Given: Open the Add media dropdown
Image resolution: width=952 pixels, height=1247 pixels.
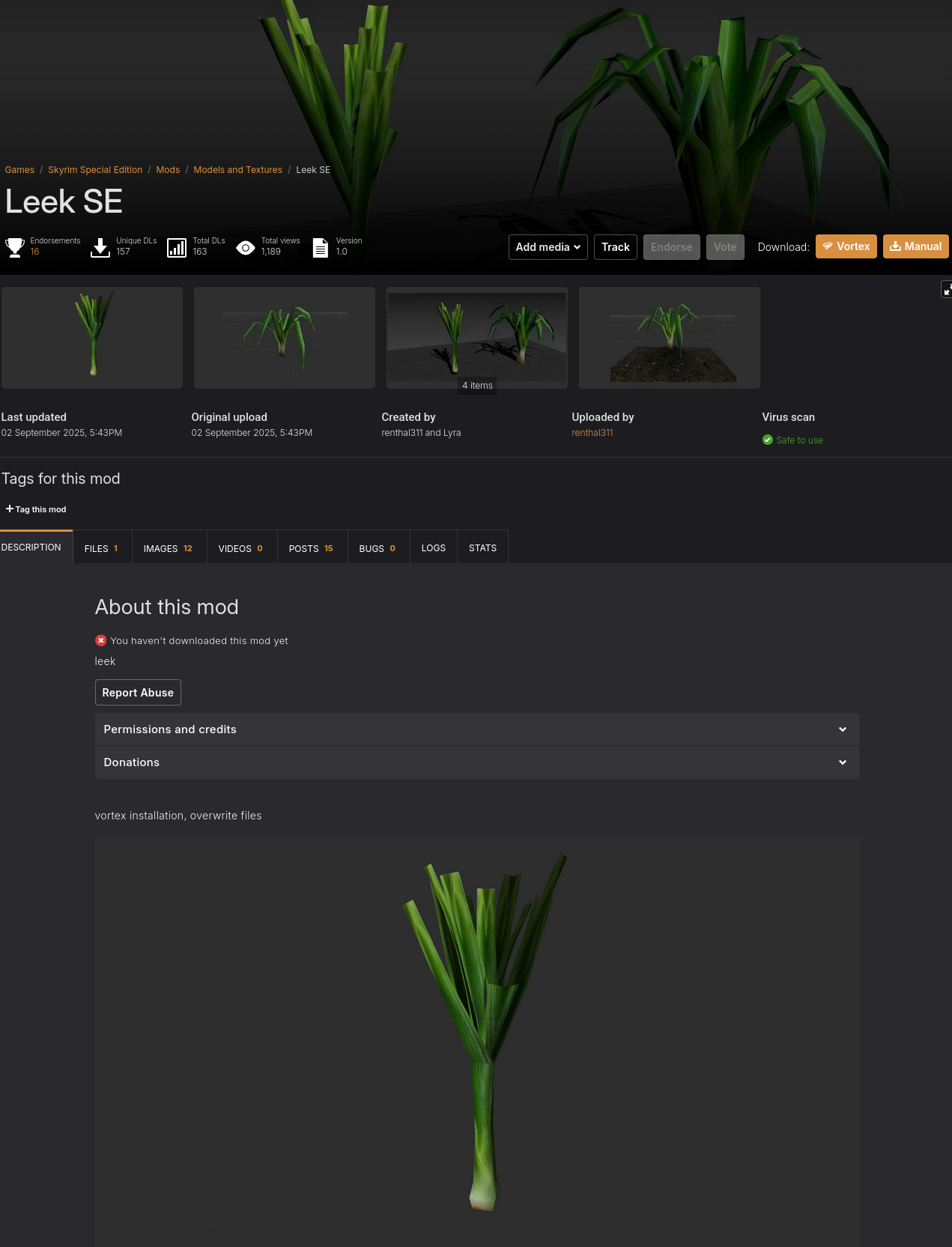Looking at the screenshot, I should click(548, 247).
